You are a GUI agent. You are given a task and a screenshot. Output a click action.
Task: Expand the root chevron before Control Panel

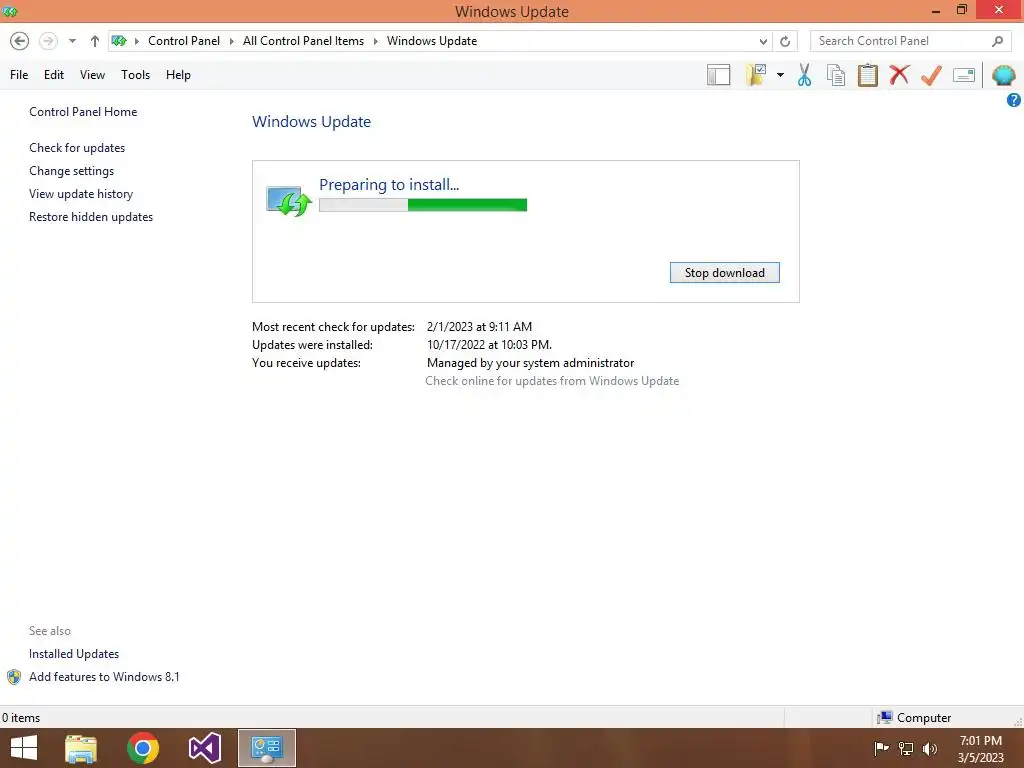[136, 41]
